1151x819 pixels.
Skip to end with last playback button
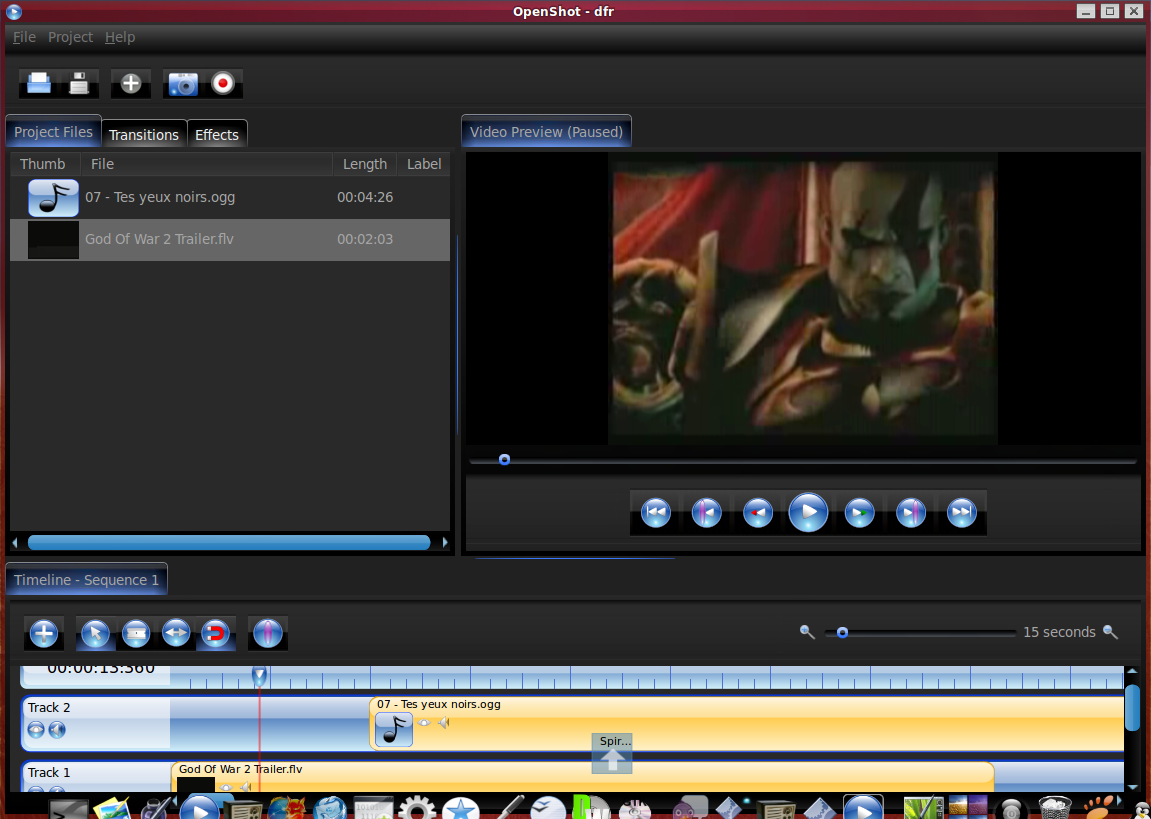(x=961, y=513)
